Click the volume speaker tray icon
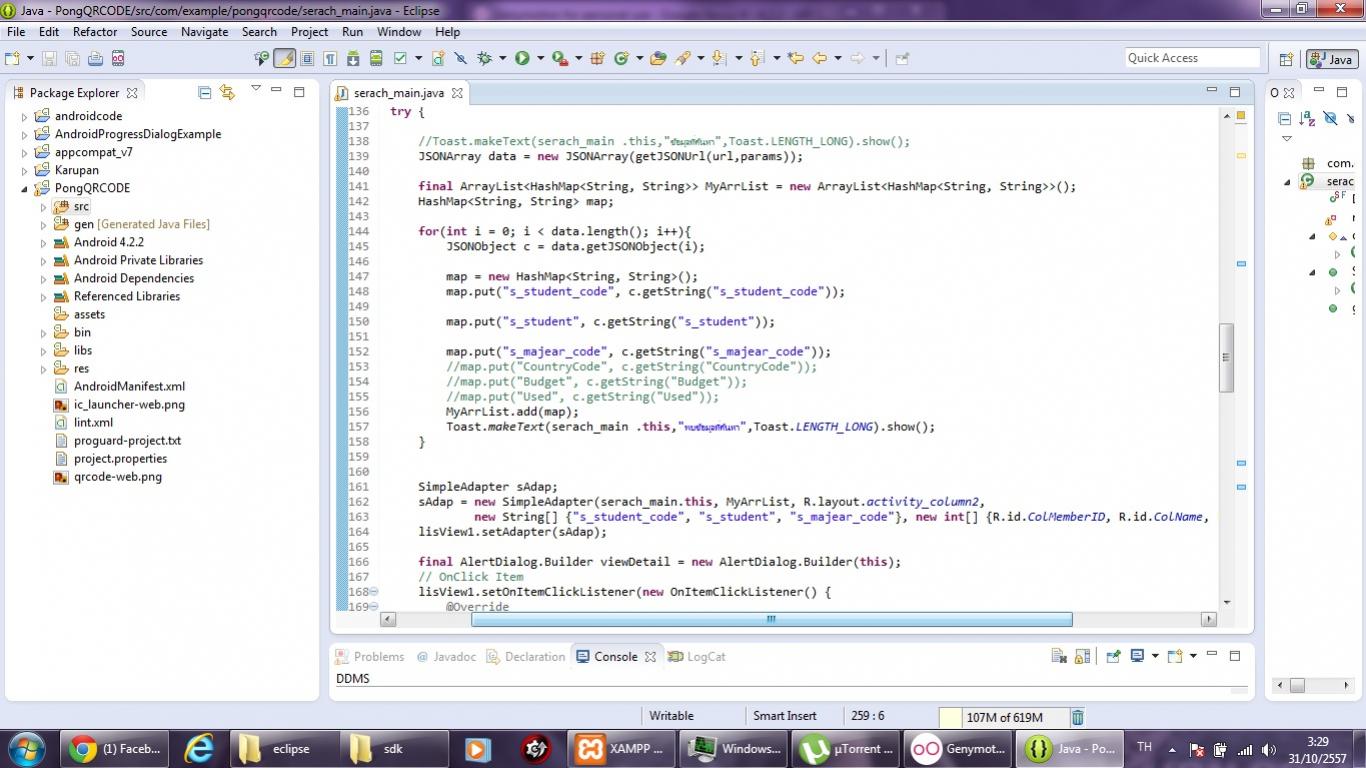Screen dimensions: 1366x768 [1268, 749]
